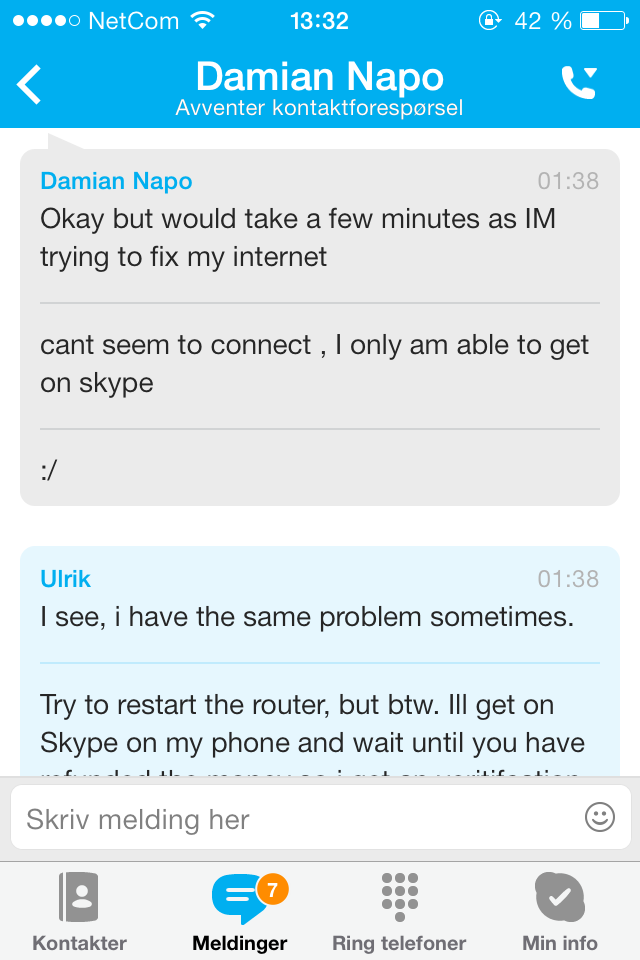The width and height of the screenshot is (640, 960).
Task: Tap the 'Avventer kontaktforespørsel' status text
Action: 319,108
